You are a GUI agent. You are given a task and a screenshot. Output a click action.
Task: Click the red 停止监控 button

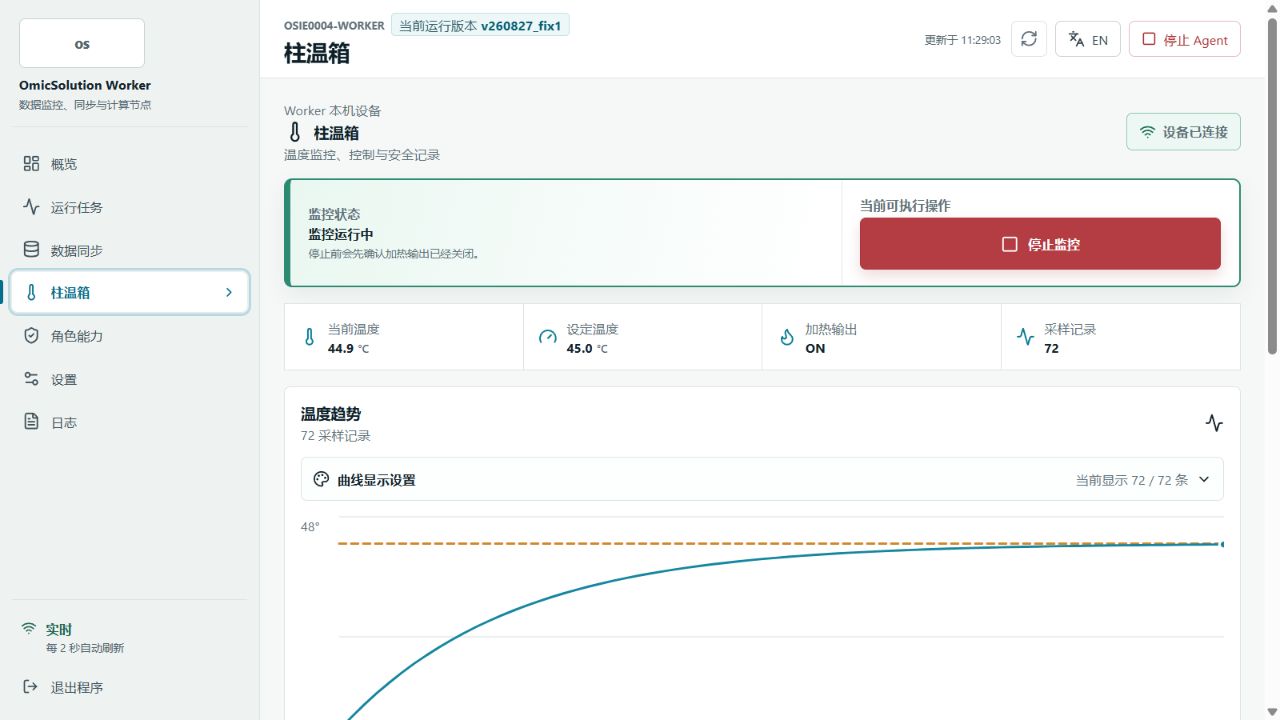pos(1040,244)
